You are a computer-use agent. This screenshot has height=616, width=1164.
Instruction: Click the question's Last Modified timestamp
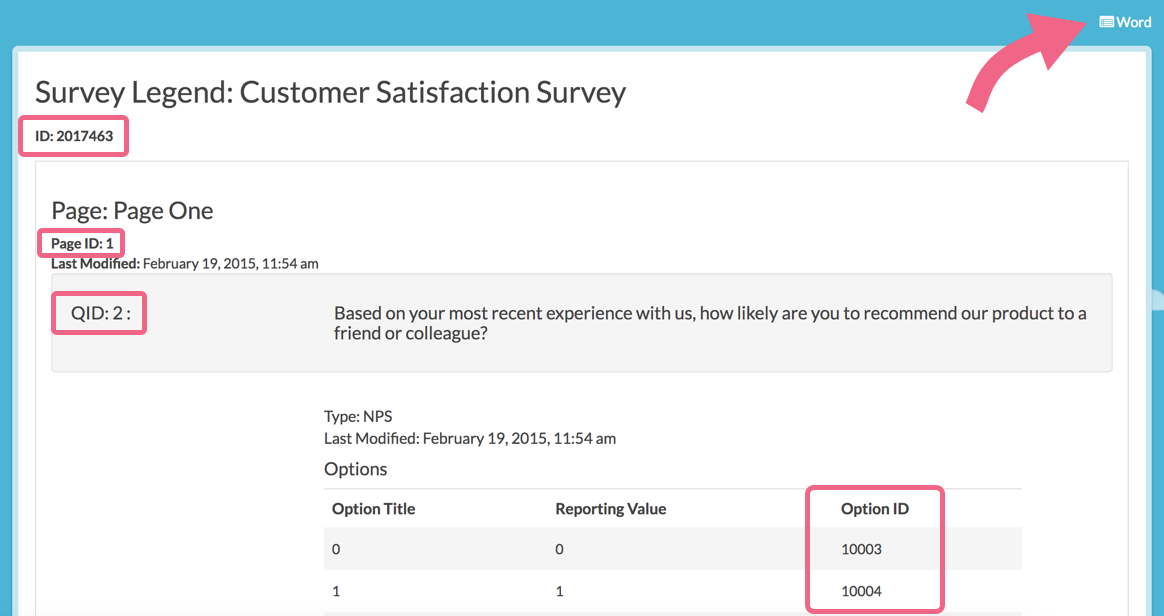(x=470, y=438)
